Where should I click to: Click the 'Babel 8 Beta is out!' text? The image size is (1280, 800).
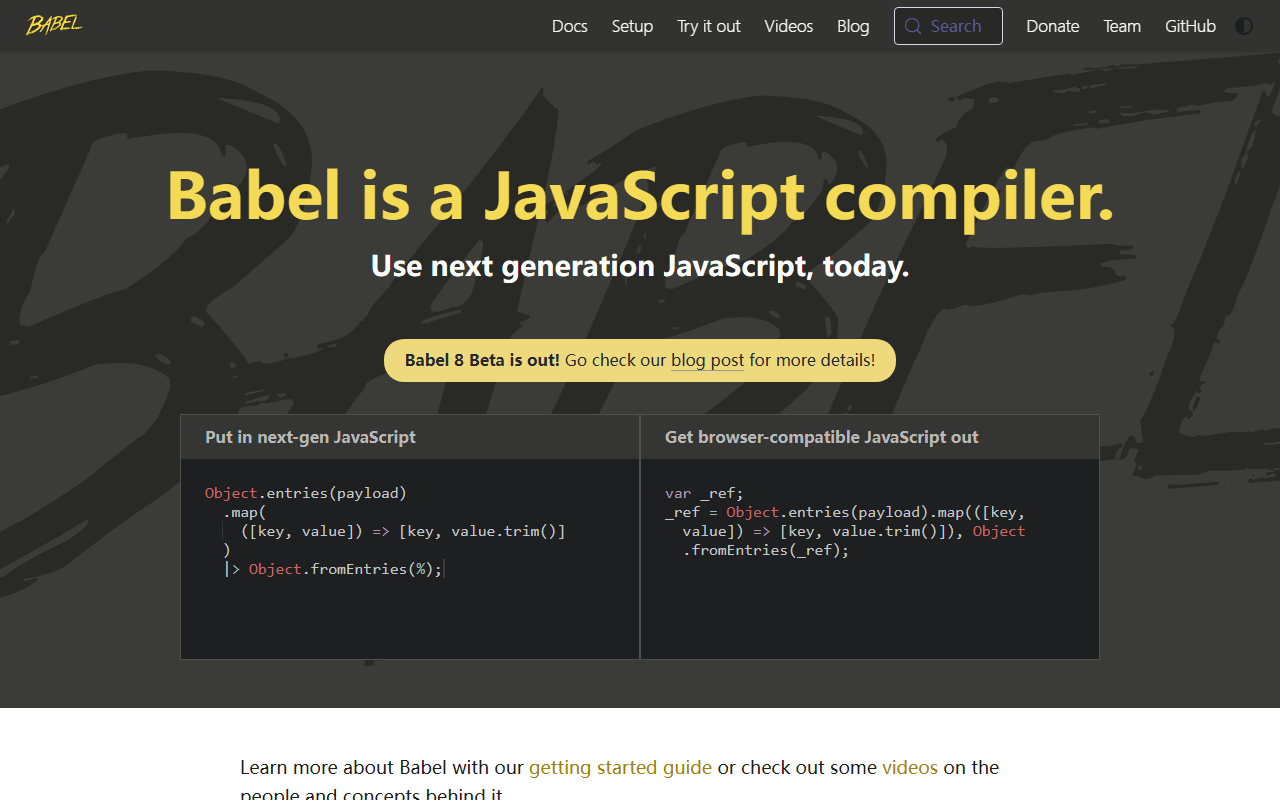click(x=482, y=360)
